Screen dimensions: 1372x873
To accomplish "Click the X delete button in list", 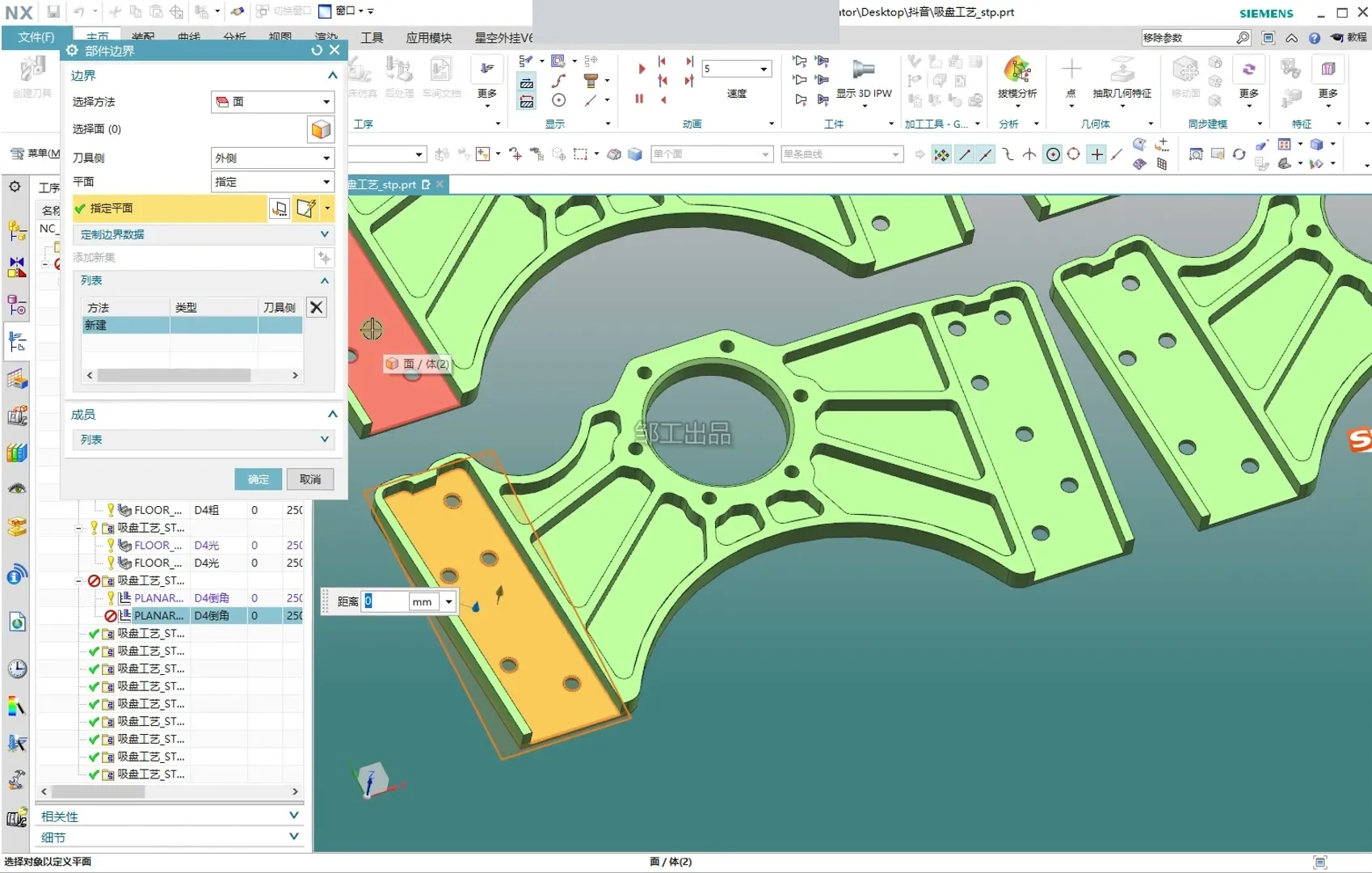I will tap(317, 307).
